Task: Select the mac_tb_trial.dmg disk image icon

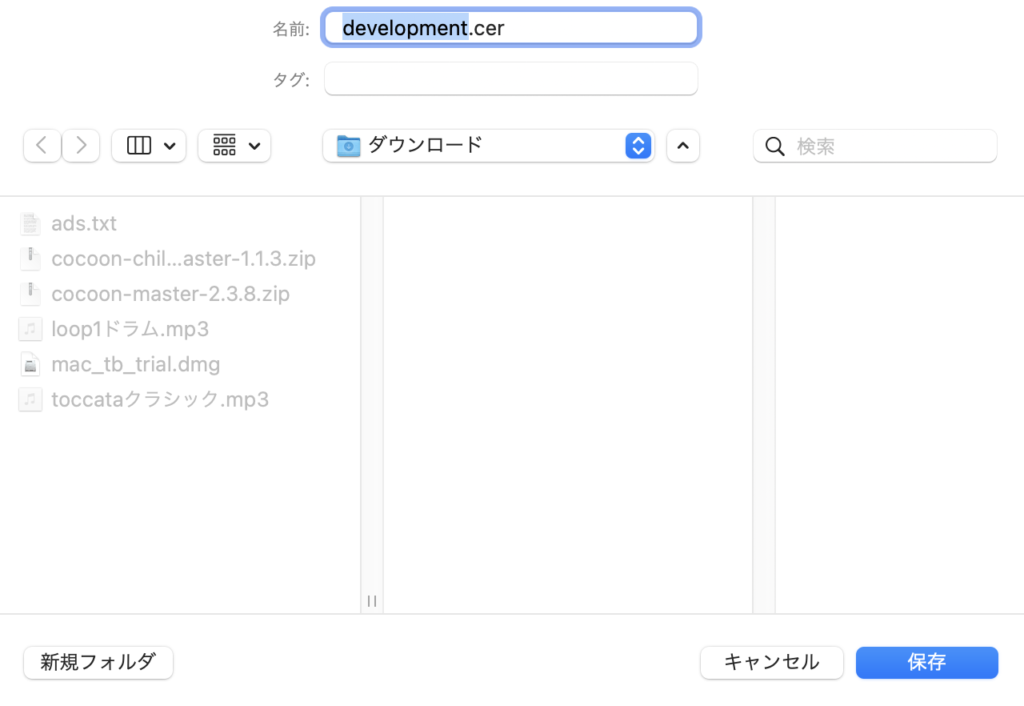Action: tap(31, 364)
